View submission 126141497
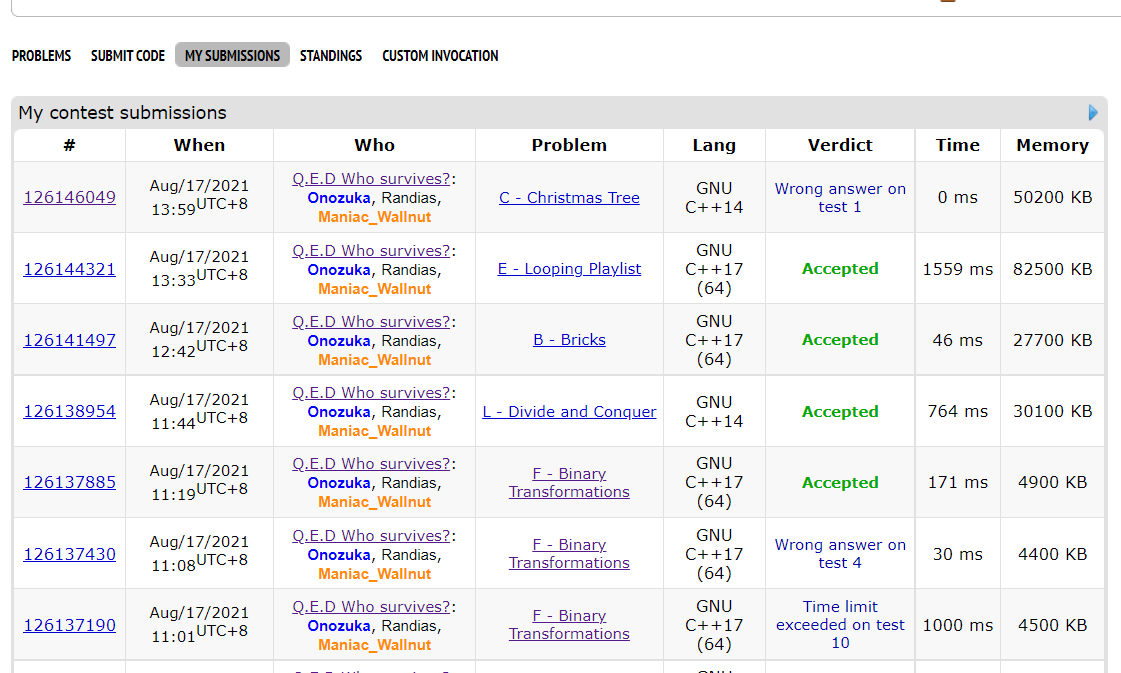This screenshot has width=1121, height=673. (x=69, y=340)
